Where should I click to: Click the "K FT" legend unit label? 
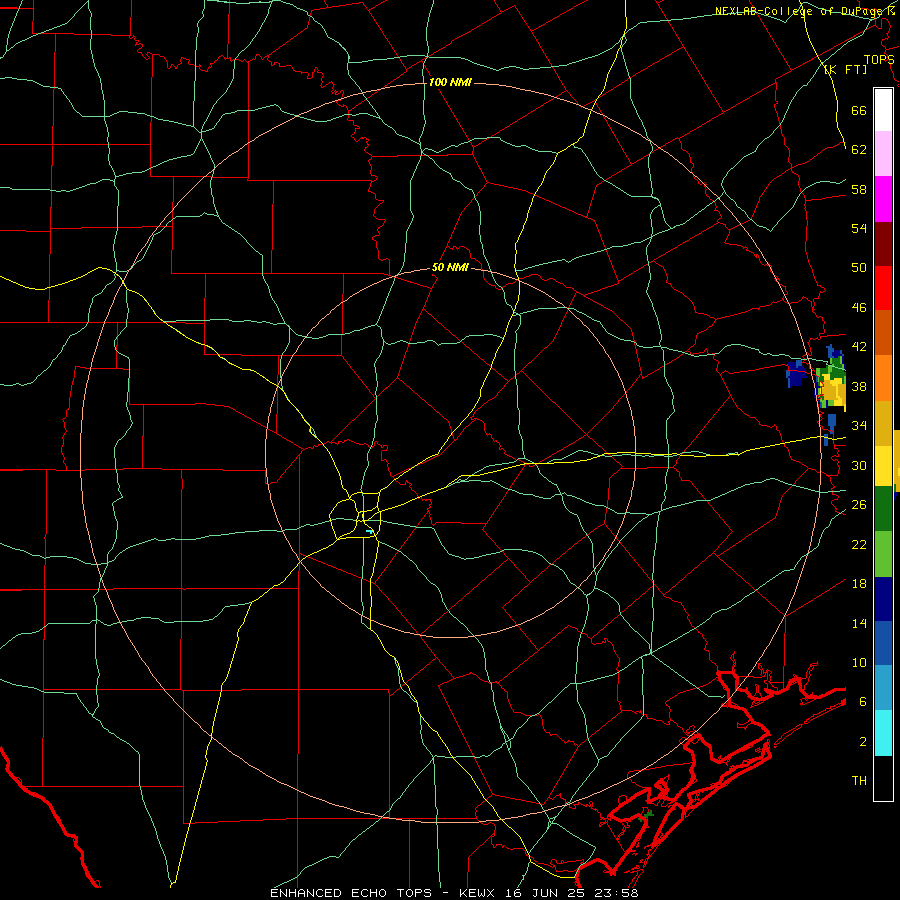pyautogui.click(x=845, y=70)
